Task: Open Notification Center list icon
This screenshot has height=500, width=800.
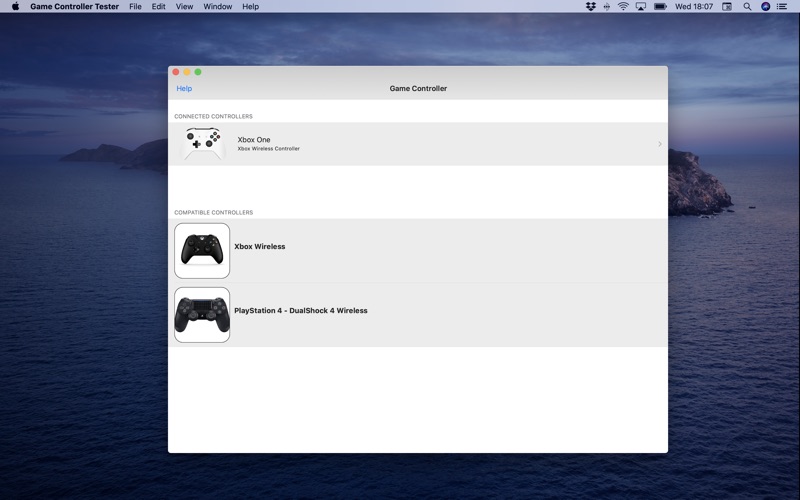Action: point(782,6)
